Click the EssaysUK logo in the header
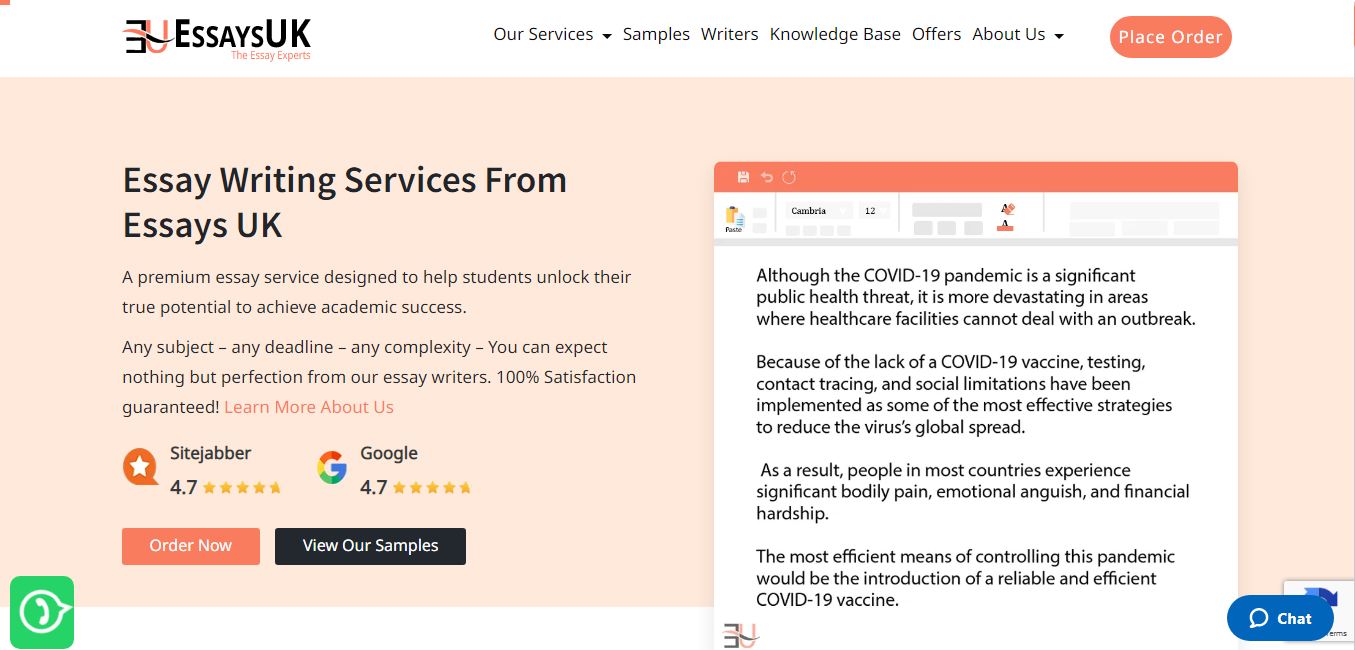 tap(218, 38)
